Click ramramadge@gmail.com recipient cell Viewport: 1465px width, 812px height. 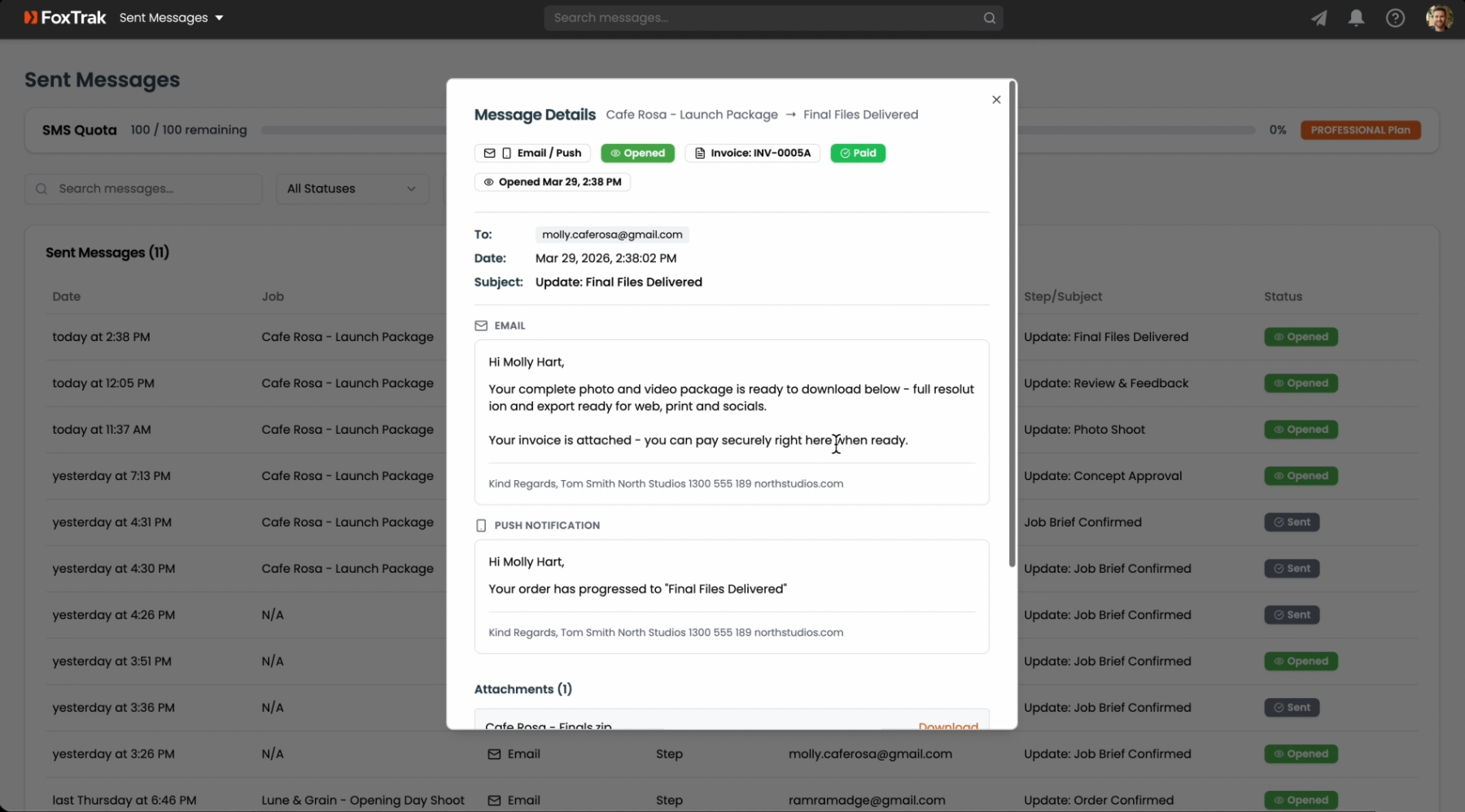click(x=867, y=801)
